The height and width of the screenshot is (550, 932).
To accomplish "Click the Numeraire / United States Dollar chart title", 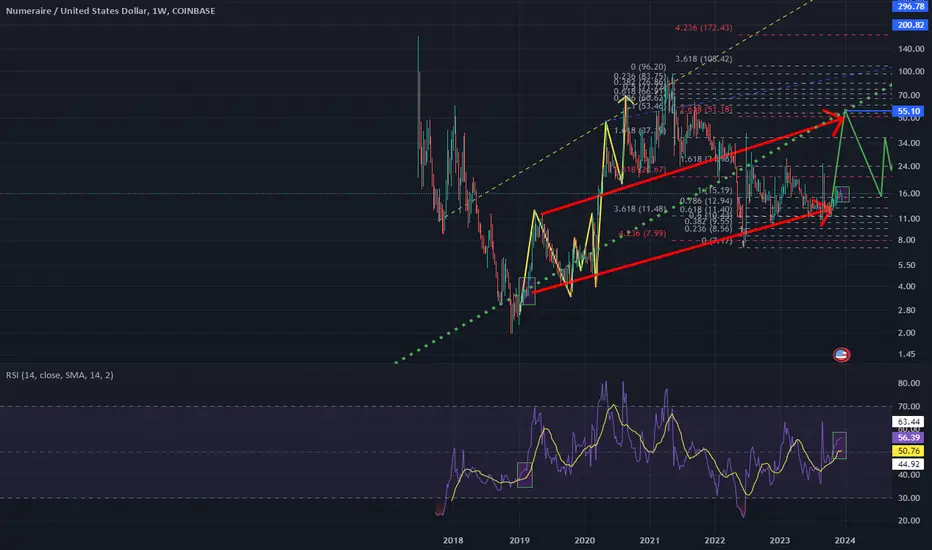I will [111, 11].
